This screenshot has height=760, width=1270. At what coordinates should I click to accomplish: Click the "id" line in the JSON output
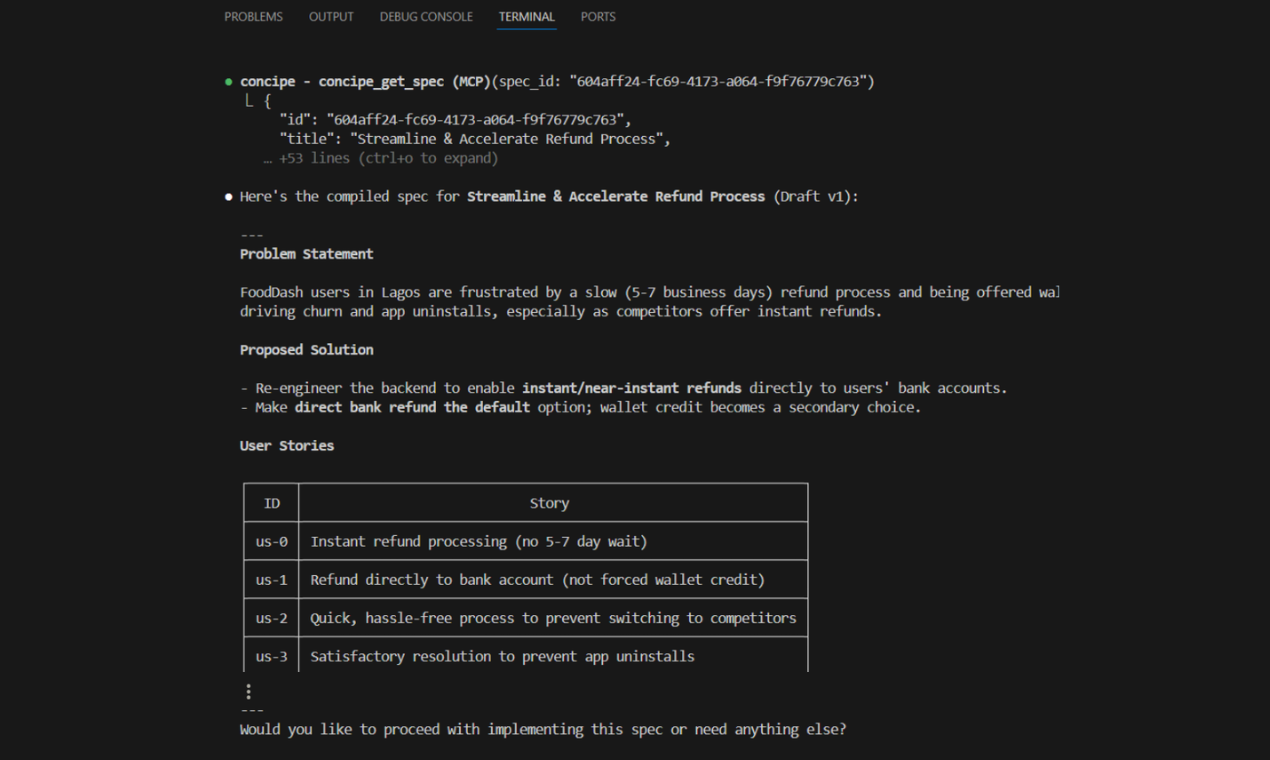coord(455,120)
